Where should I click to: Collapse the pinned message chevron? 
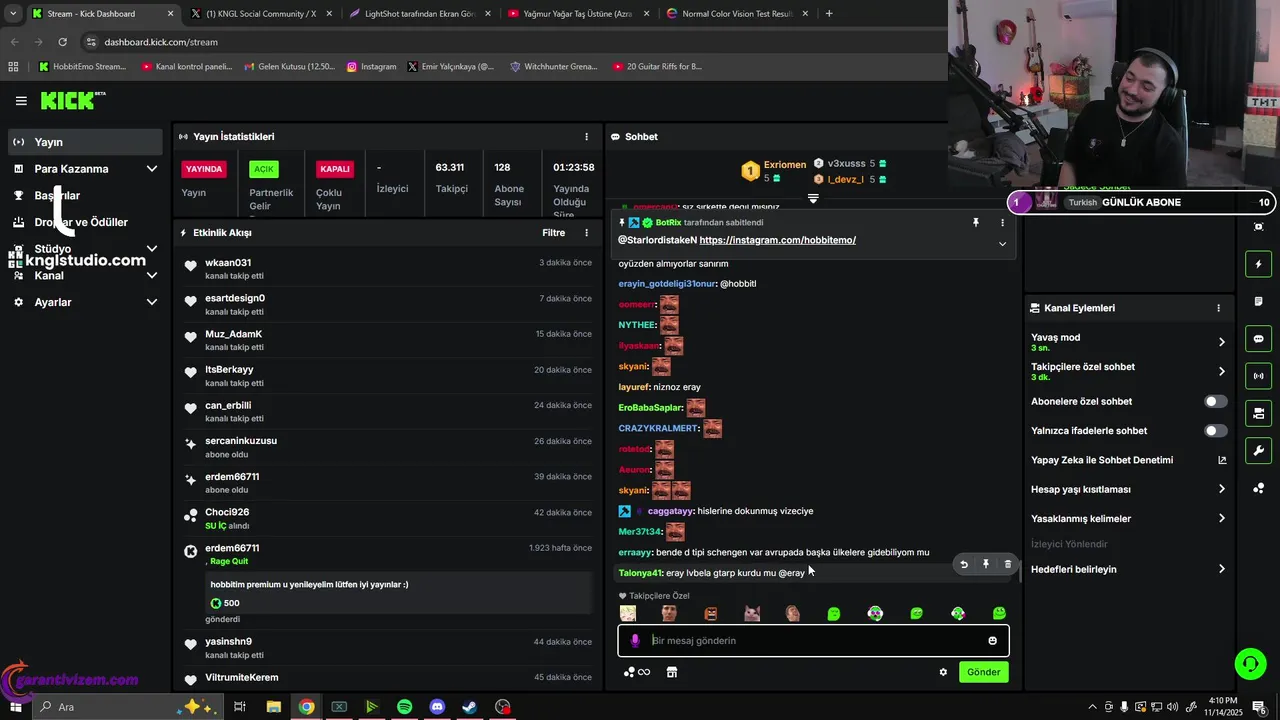pyautogui.click(x=1002, y=244)
